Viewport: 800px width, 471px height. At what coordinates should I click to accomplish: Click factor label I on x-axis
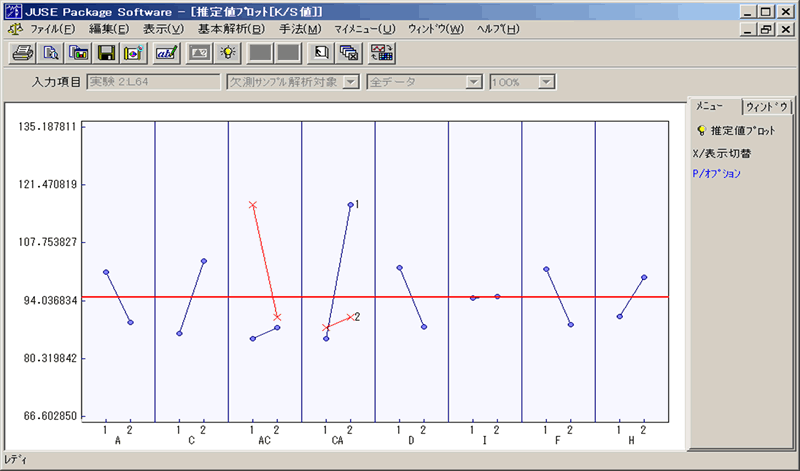click(x=485, y=440)
